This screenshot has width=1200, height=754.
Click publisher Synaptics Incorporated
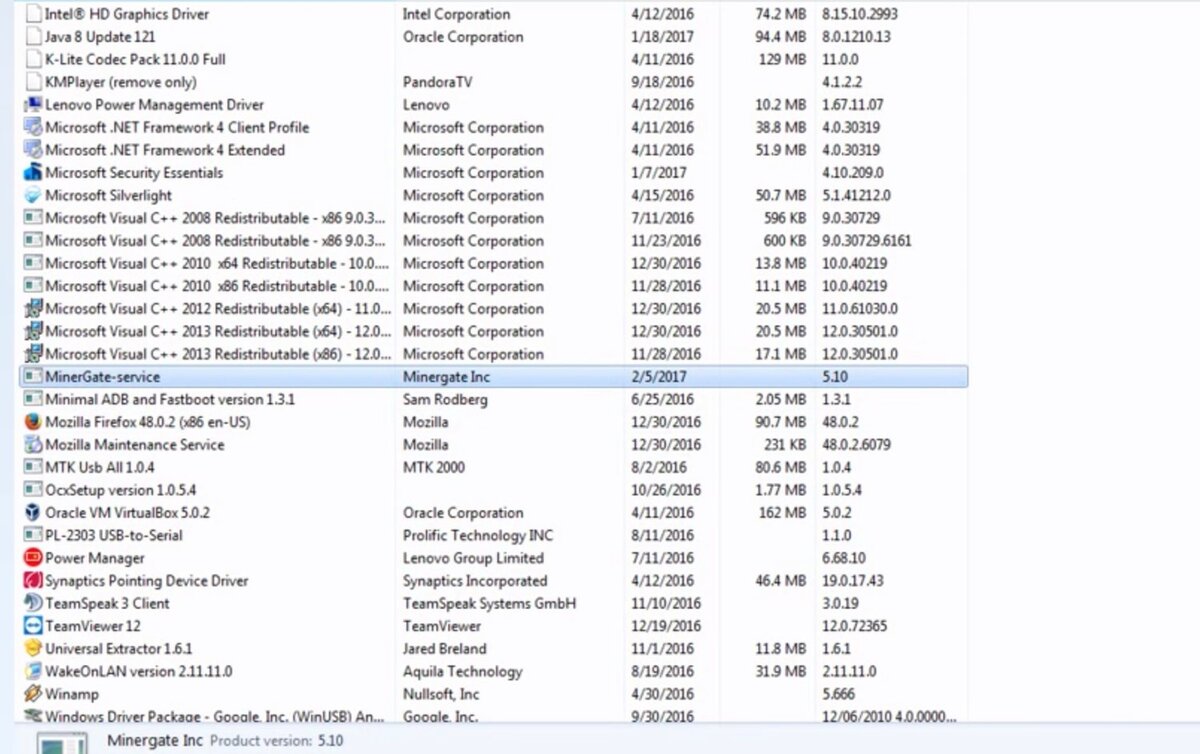tap(475, 581)
